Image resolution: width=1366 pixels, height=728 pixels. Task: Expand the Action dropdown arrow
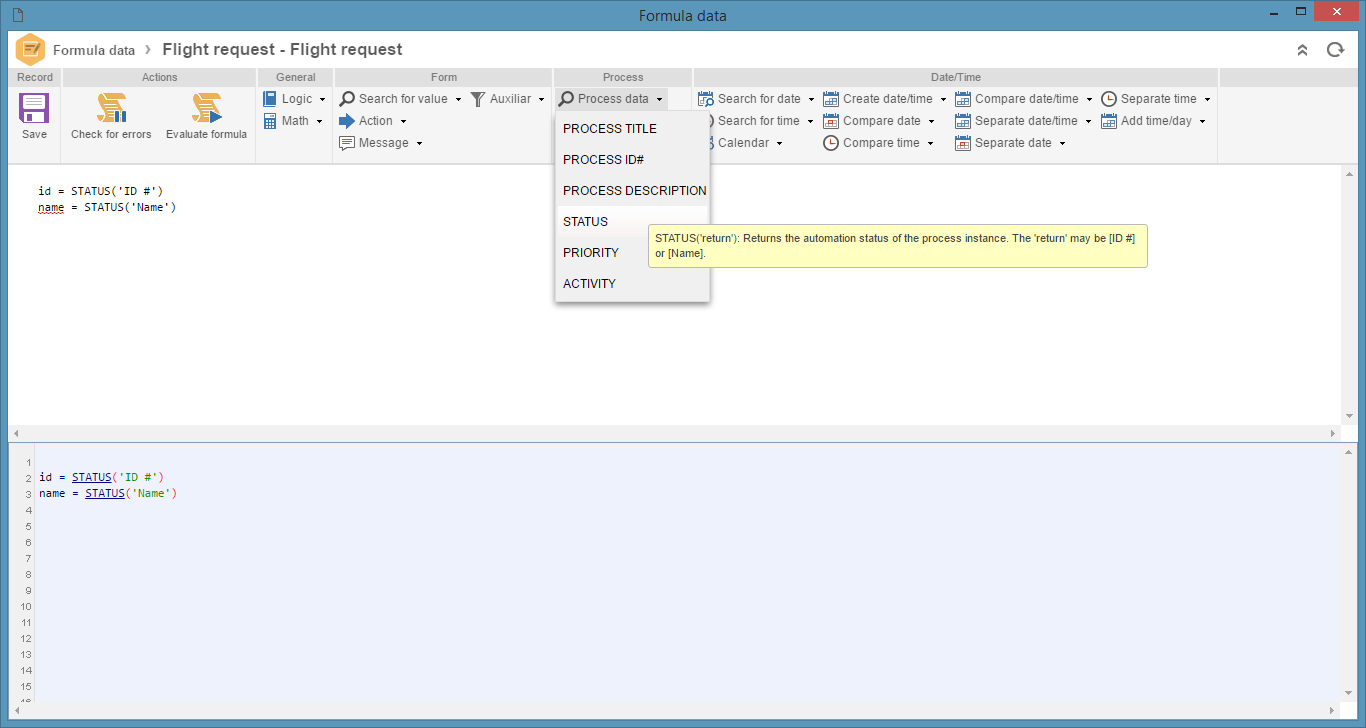403,122
